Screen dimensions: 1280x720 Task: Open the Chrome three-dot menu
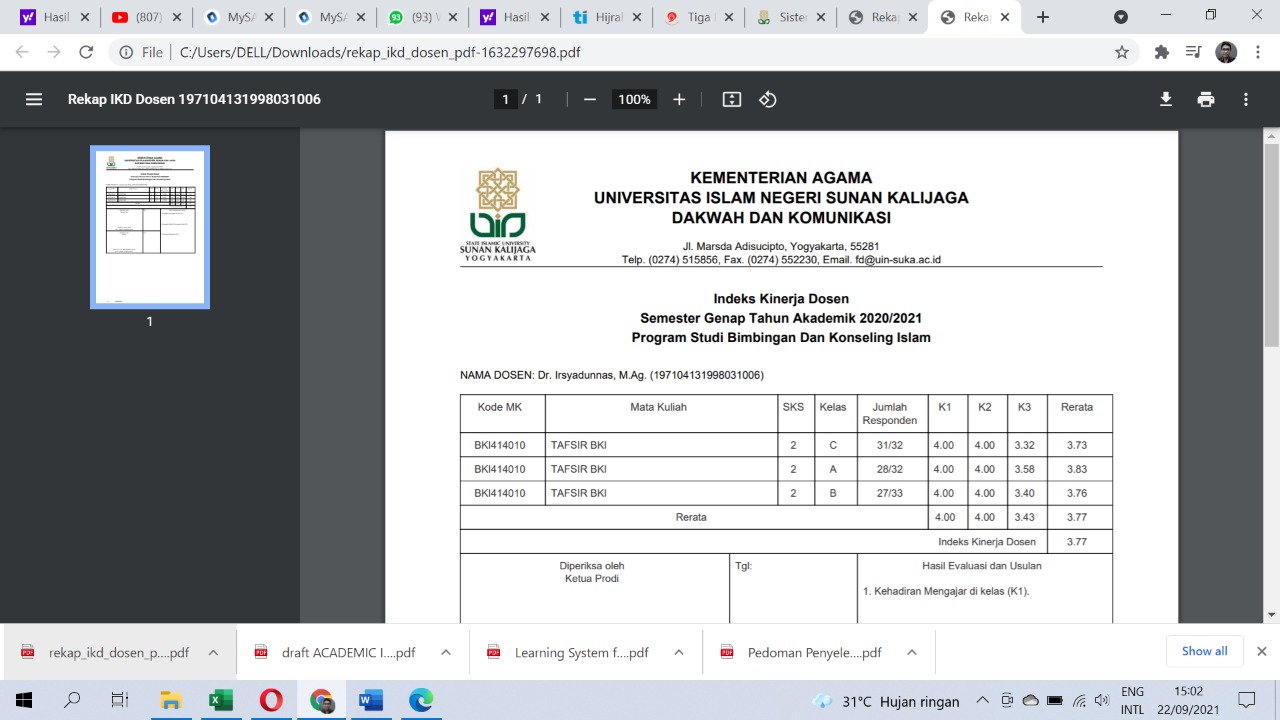(1258, 52)
